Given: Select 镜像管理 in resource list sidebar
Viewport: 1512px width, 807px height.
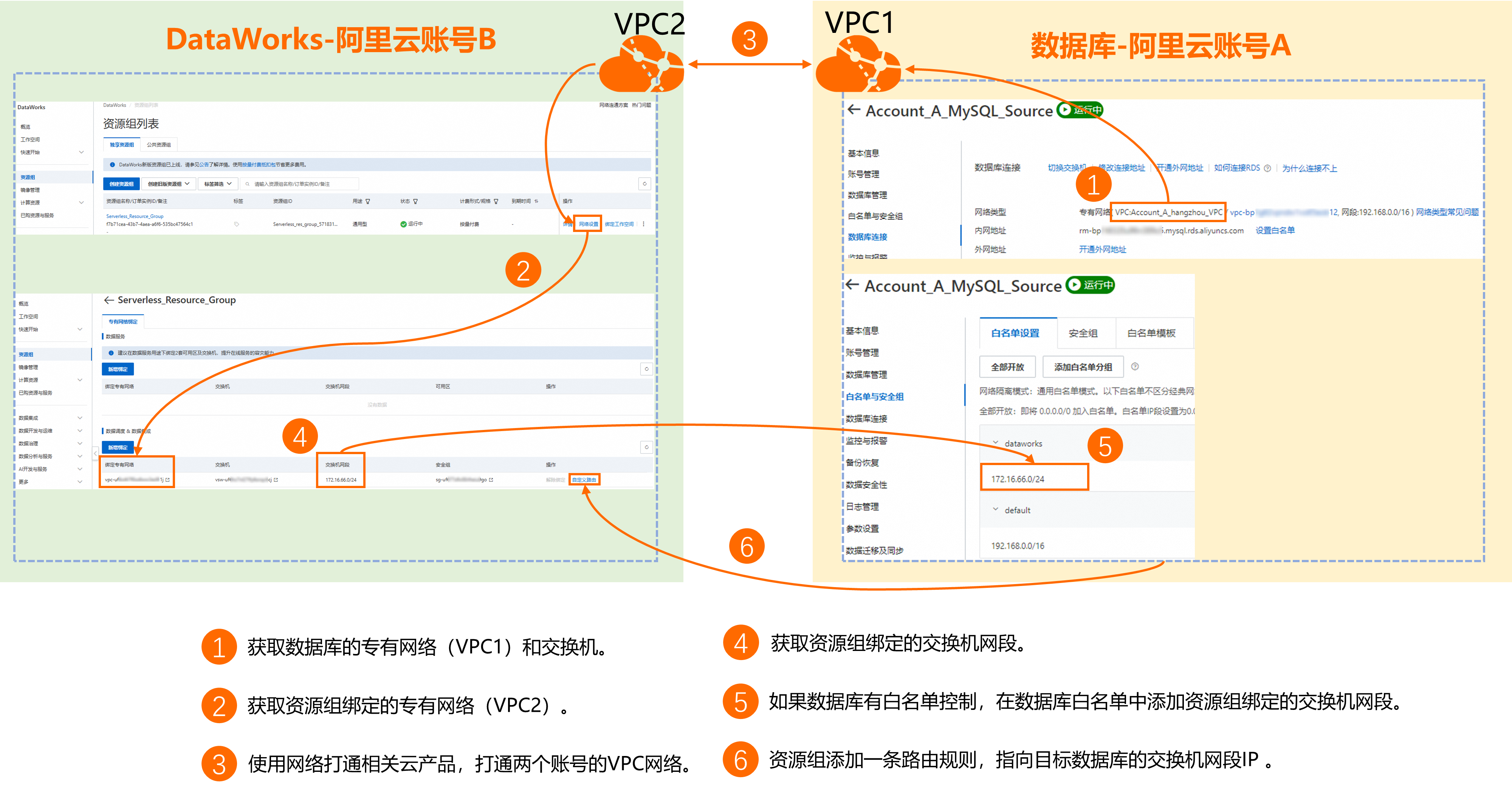Looking at the screenshot, I should pyautogui.click(x=30, y=190).
